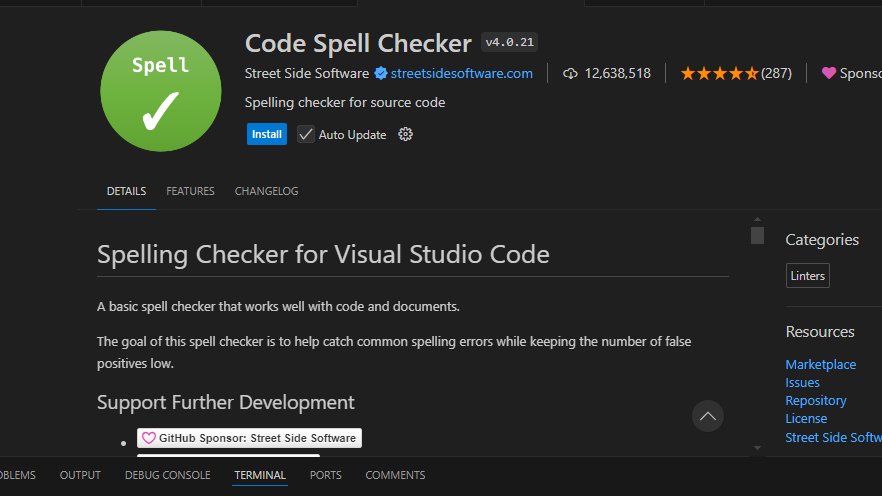Click the pink Sponsor heart icon
The image size is (882, 496).
(829, 73)
